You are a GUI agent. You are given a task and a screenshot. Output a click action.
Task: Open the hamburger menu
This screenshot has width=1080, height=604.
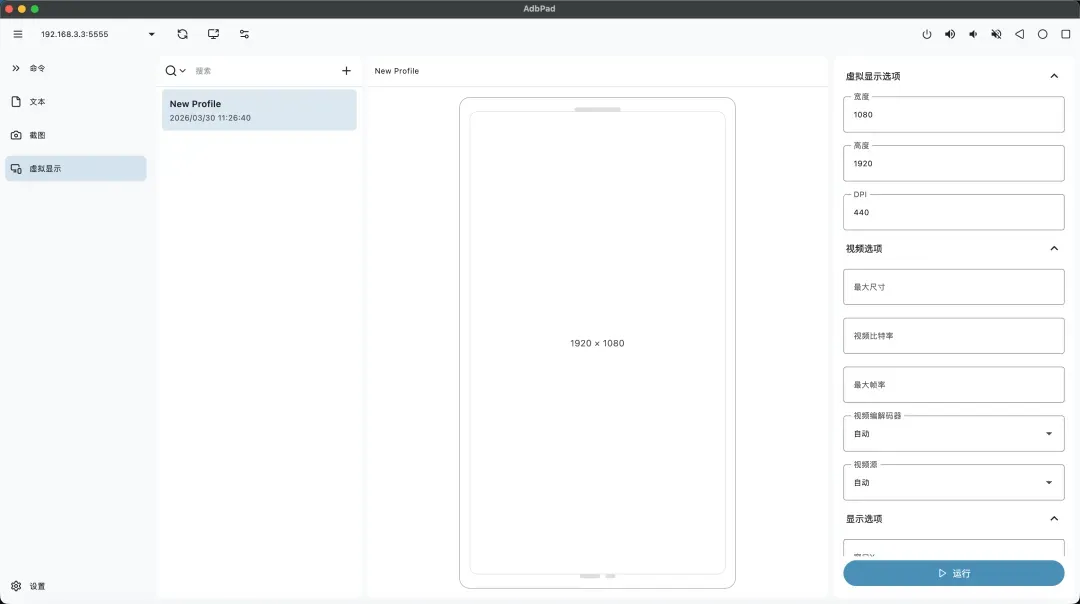click(x=18, y=34)
